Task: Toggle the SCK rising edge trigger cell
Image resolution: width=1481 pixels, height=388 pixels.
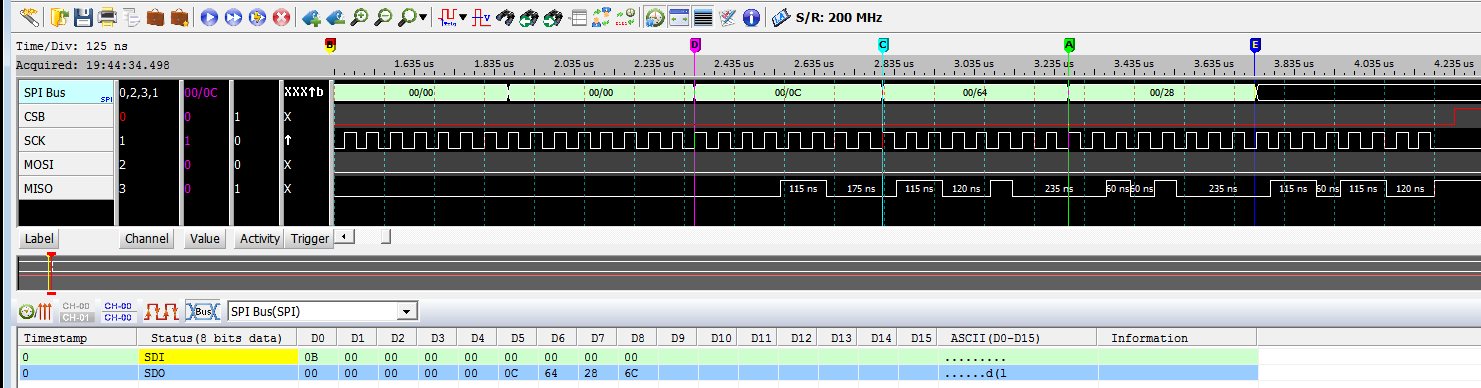Action: 306,141
